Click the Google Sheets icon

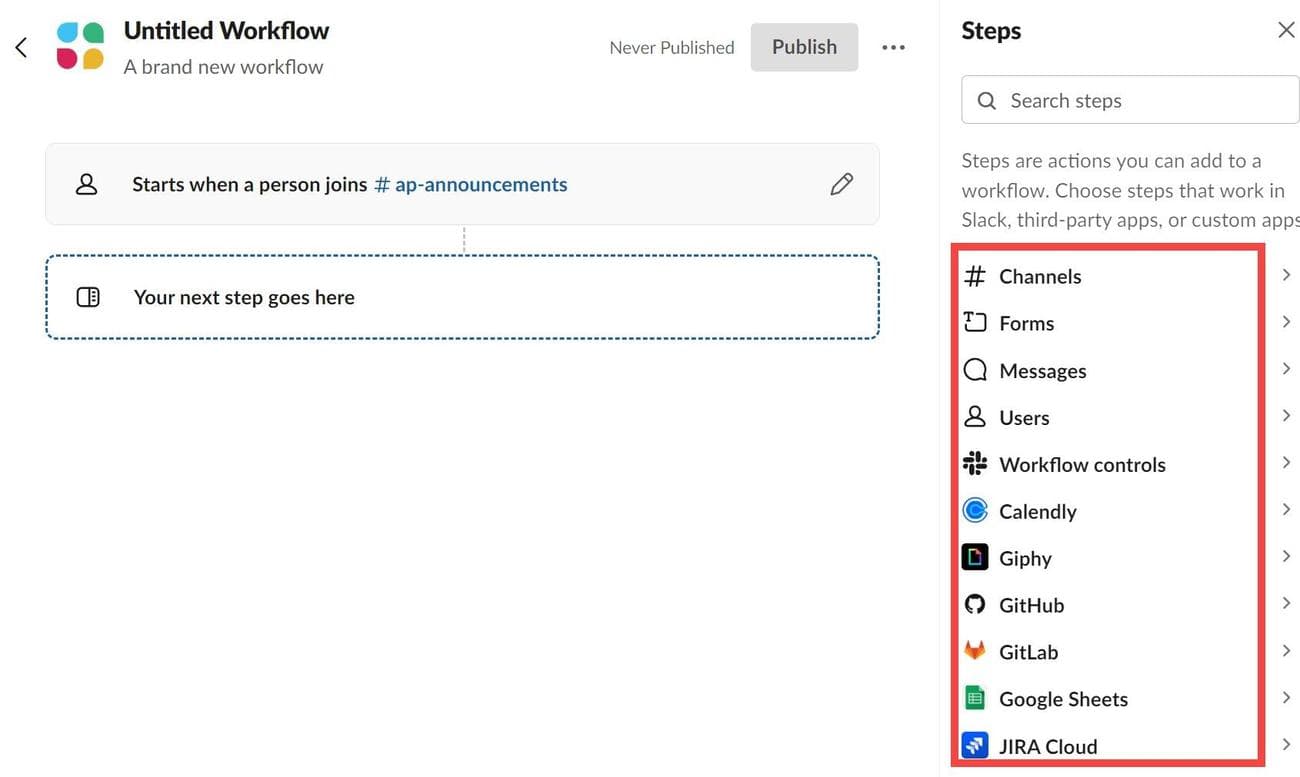pyautogui.click(x=974, y=699)
